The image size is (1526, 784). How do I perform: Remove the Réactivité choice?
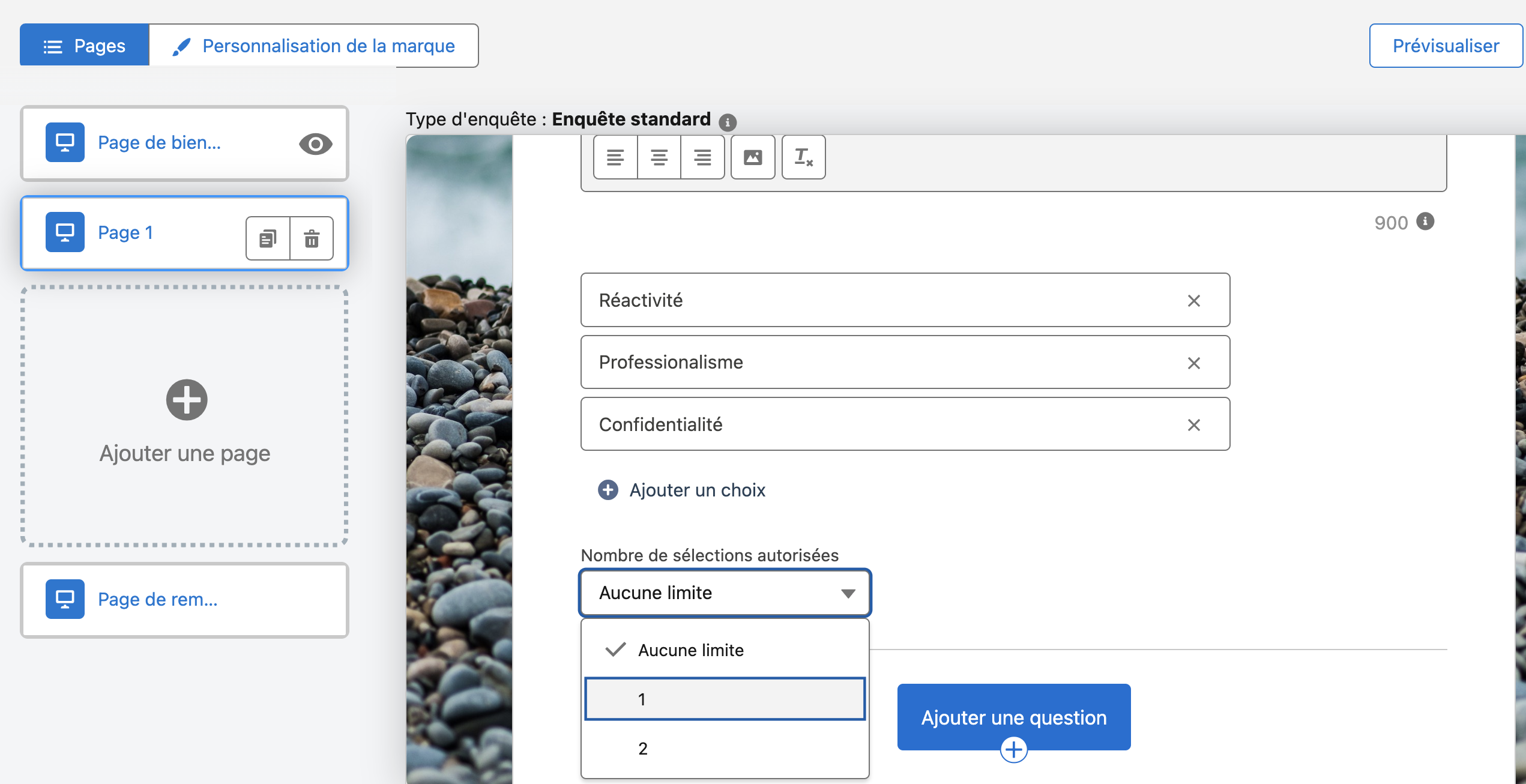coord(1193,301)
